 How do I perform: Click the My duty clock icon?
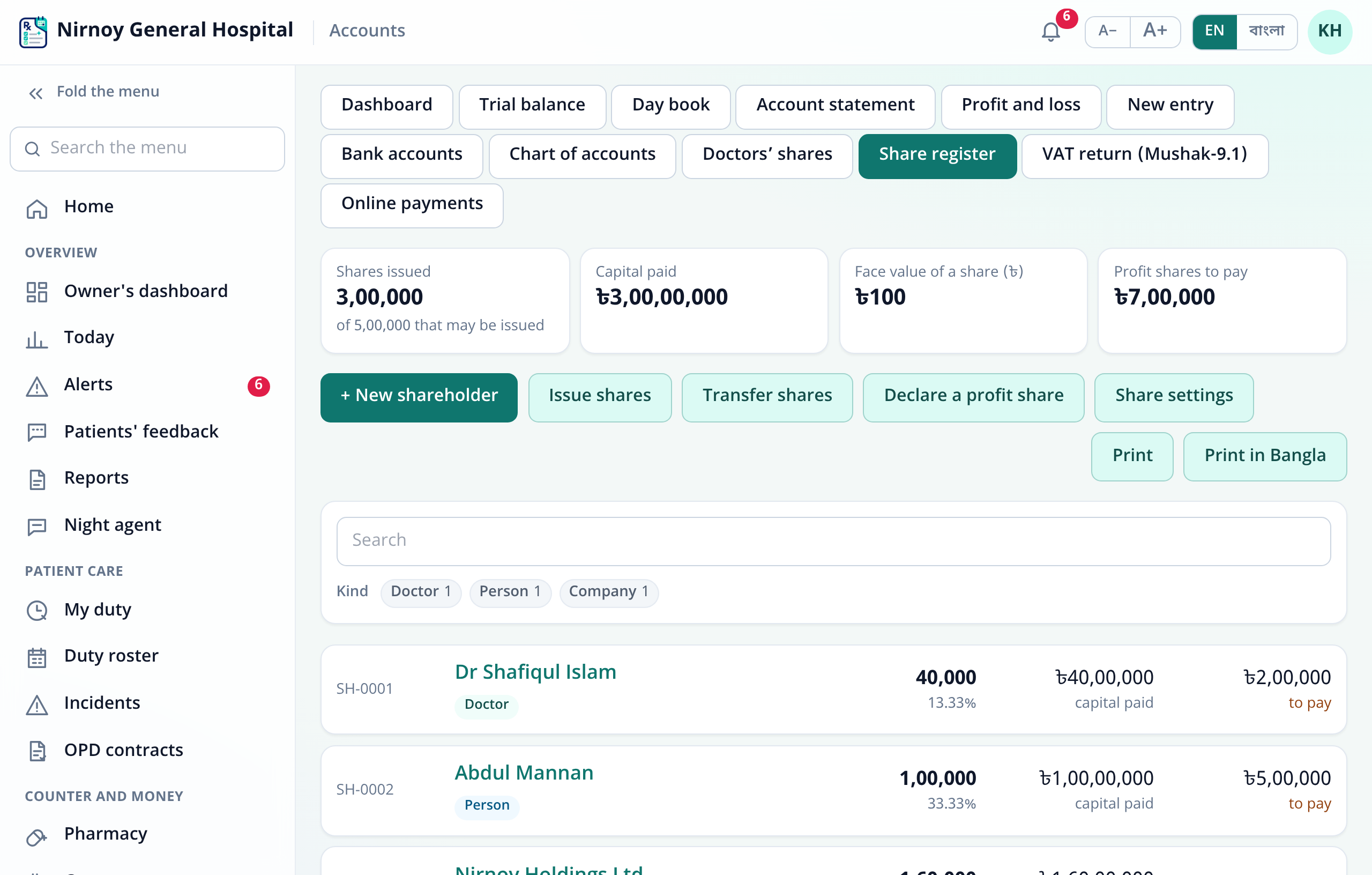[x=37, y=611]
